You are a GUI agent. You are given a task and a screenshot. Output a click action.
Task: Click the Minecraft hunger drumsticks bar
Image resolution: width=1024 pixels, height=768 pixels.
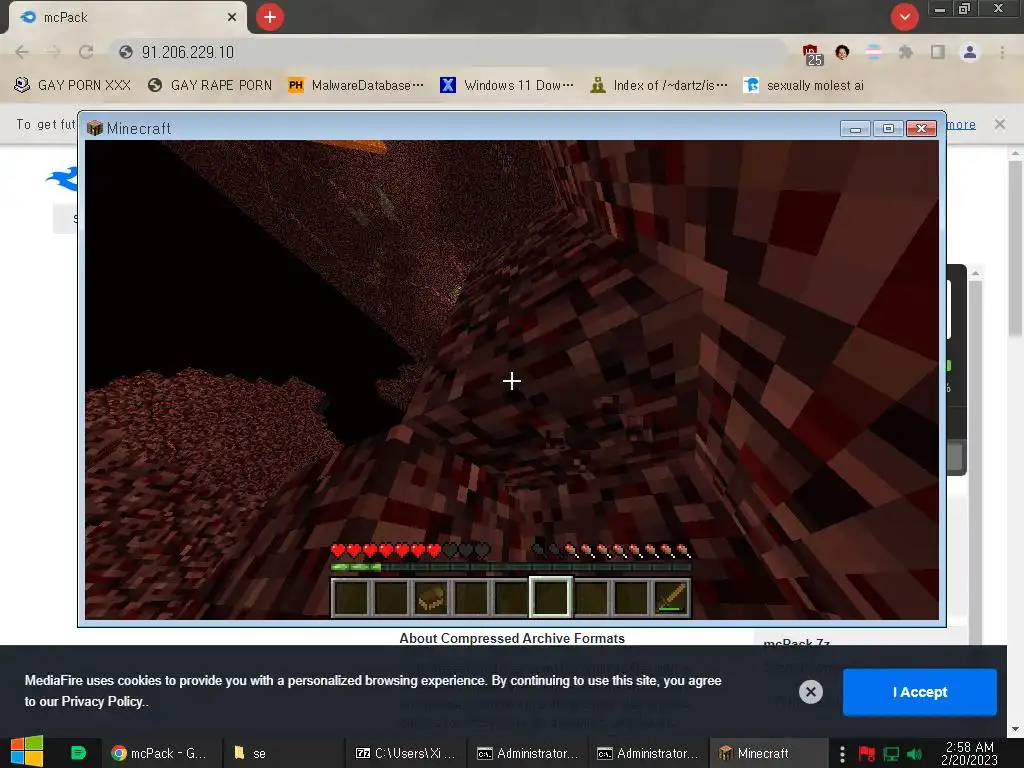[x=611, y=551]
